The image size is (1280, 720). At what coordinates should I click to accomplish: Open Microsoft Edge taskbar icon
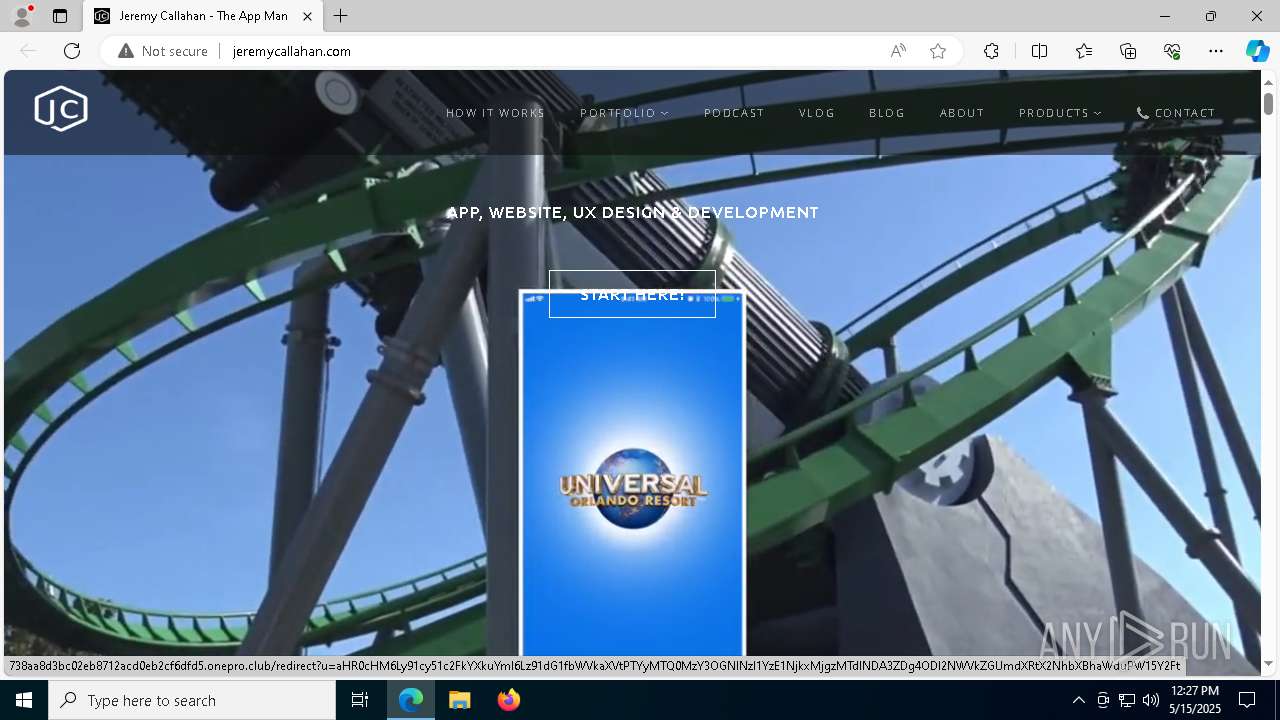pos(411,700)
